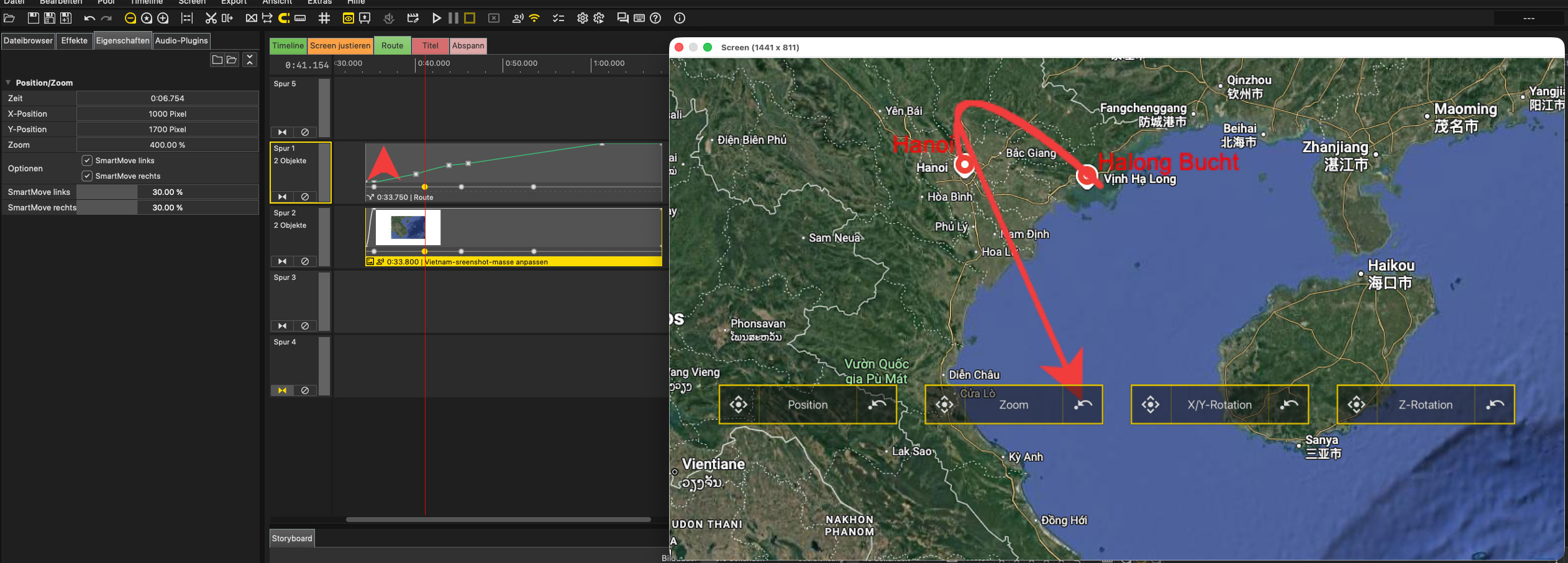1568x563 pixels.
Task: Uncheck the SmartMove links checkbox
Action: [87, 160]
